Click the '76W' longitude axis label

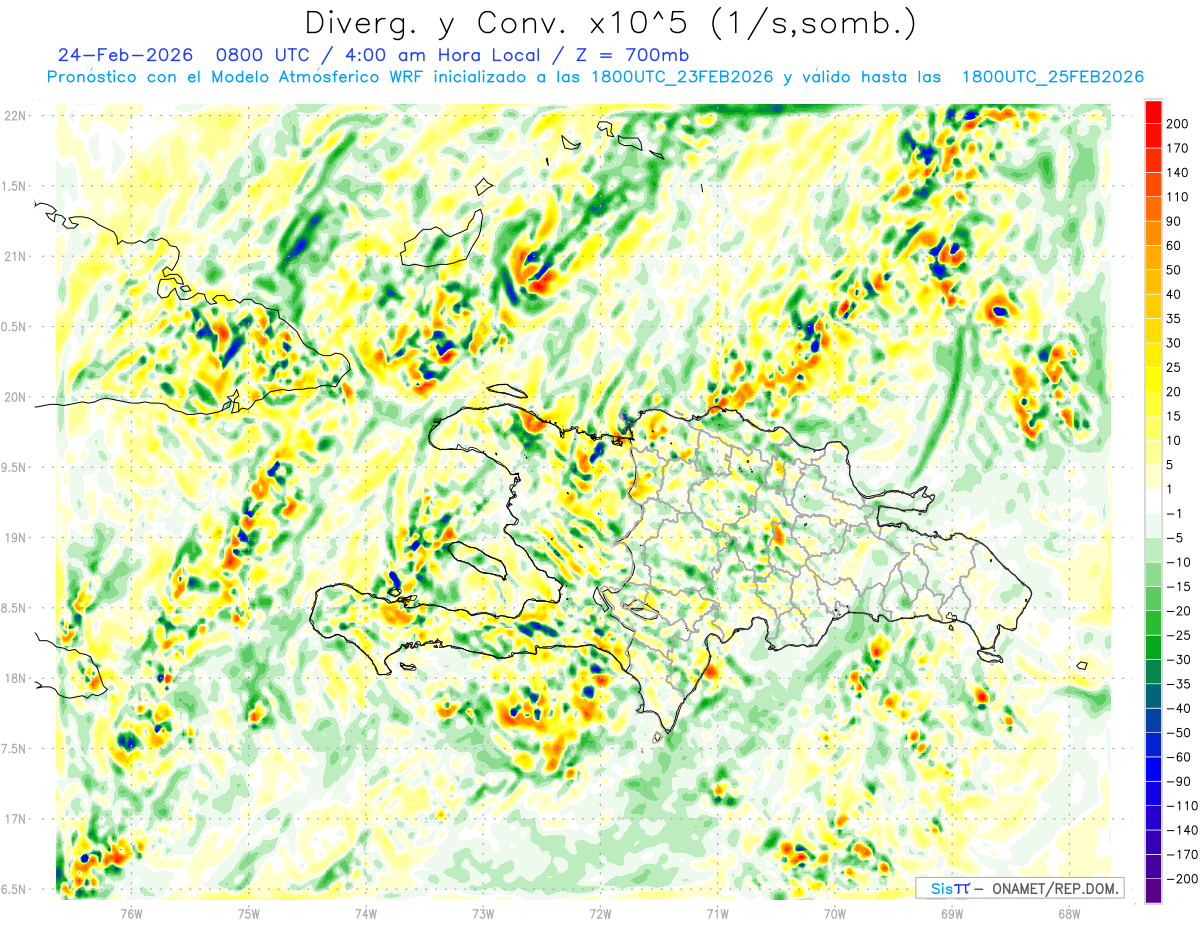tap(131, 913)
